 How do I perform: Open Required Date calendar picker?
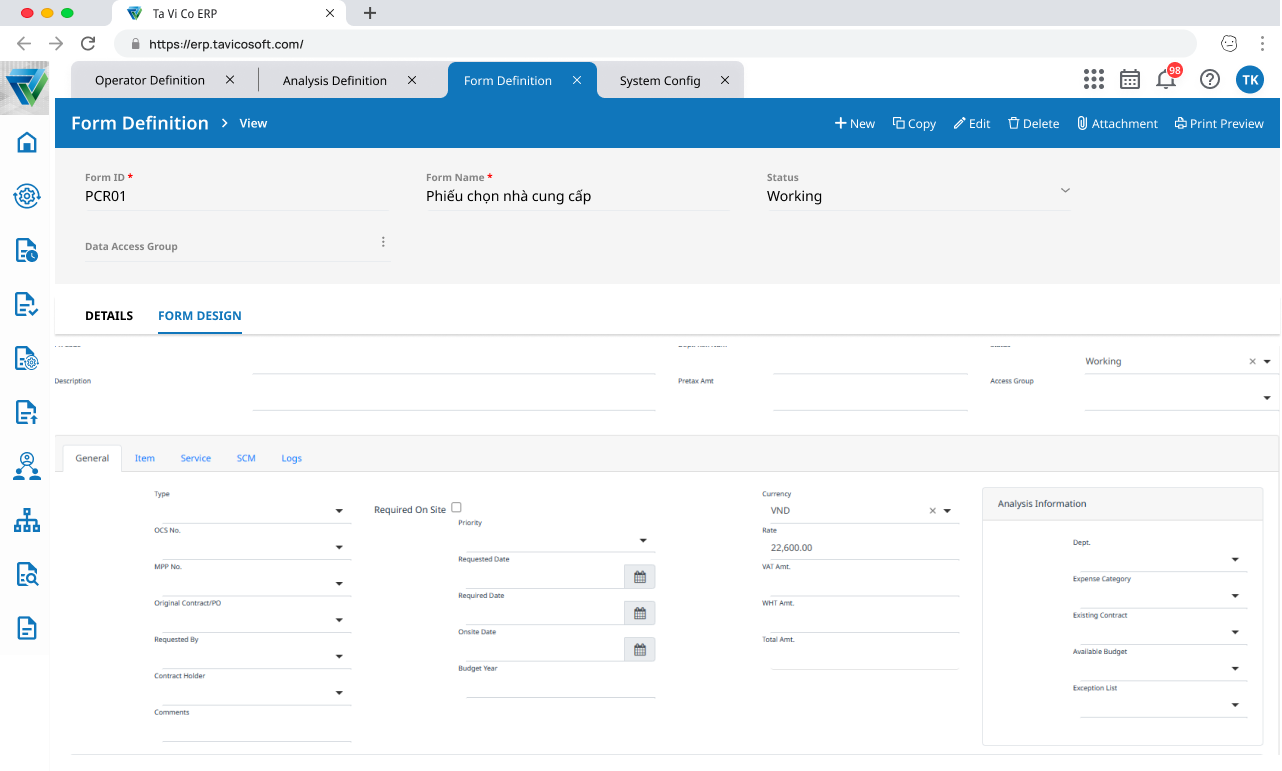[x=640, y=613]
